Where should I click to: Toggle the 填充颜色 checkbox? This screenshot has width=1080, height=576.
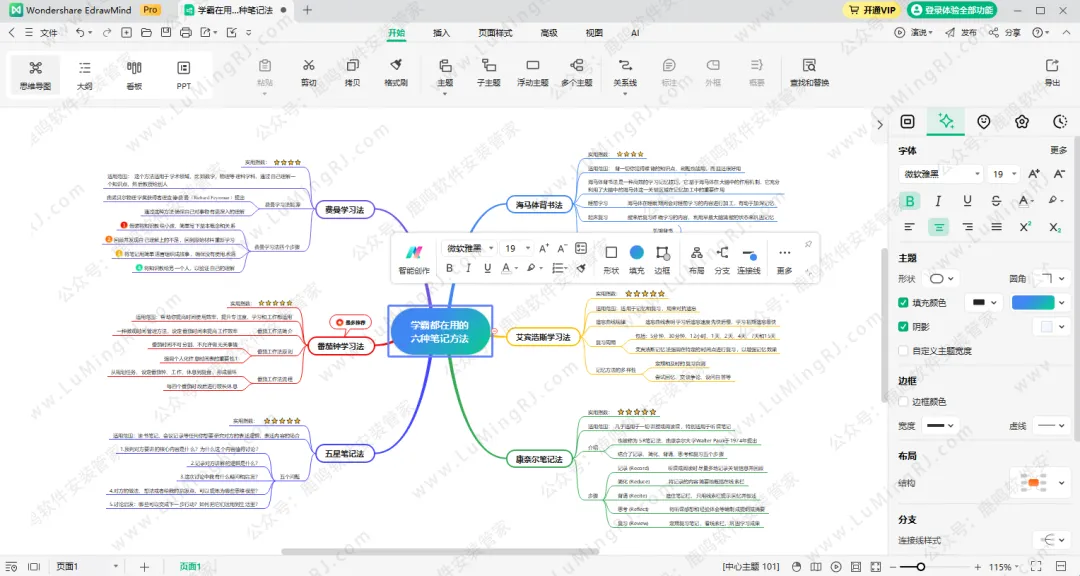[x=904, y=303]
